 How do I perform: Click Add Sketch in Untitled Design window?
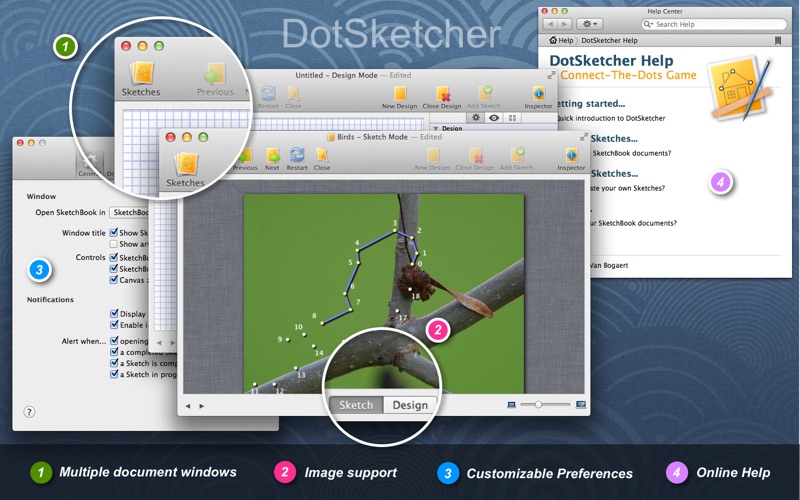(x=484, y=97)
